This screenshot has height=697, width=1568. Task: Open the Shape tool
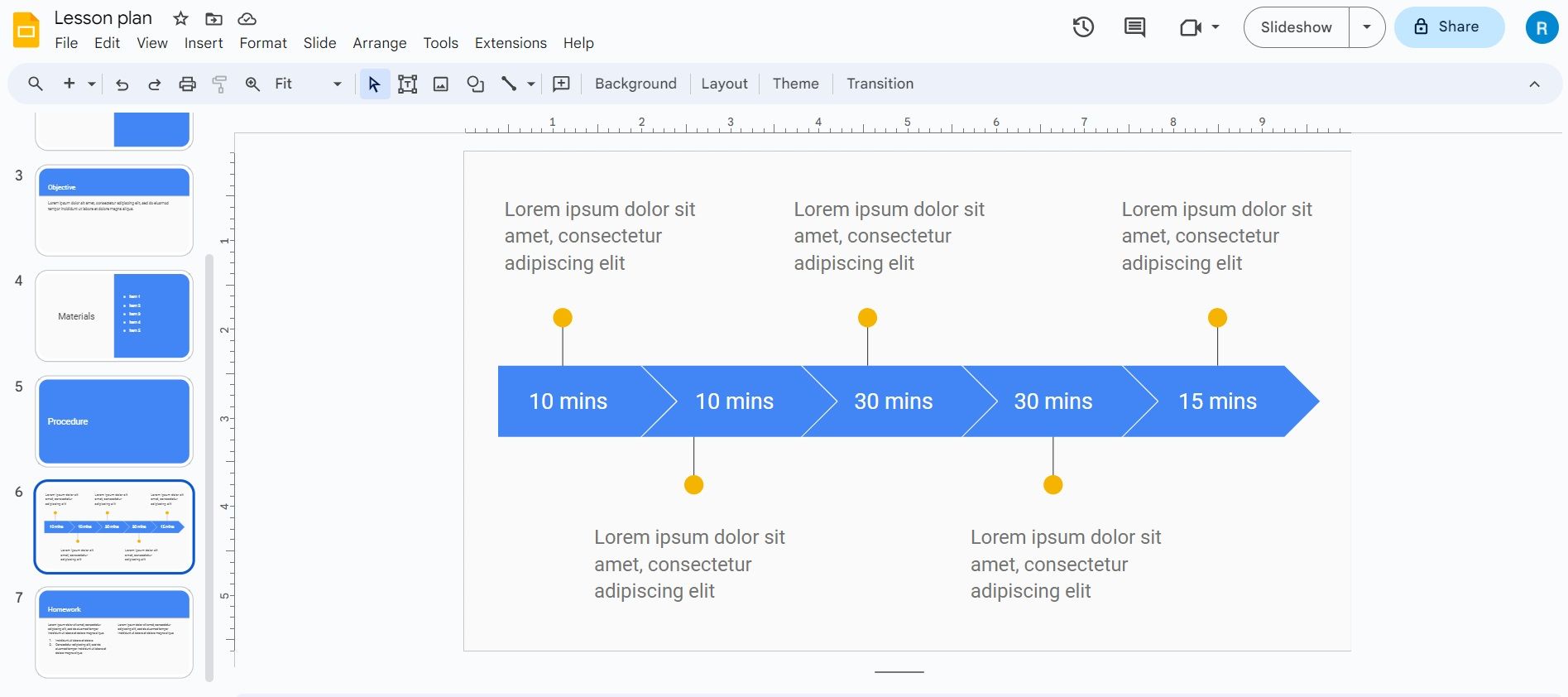click(475, 84)
